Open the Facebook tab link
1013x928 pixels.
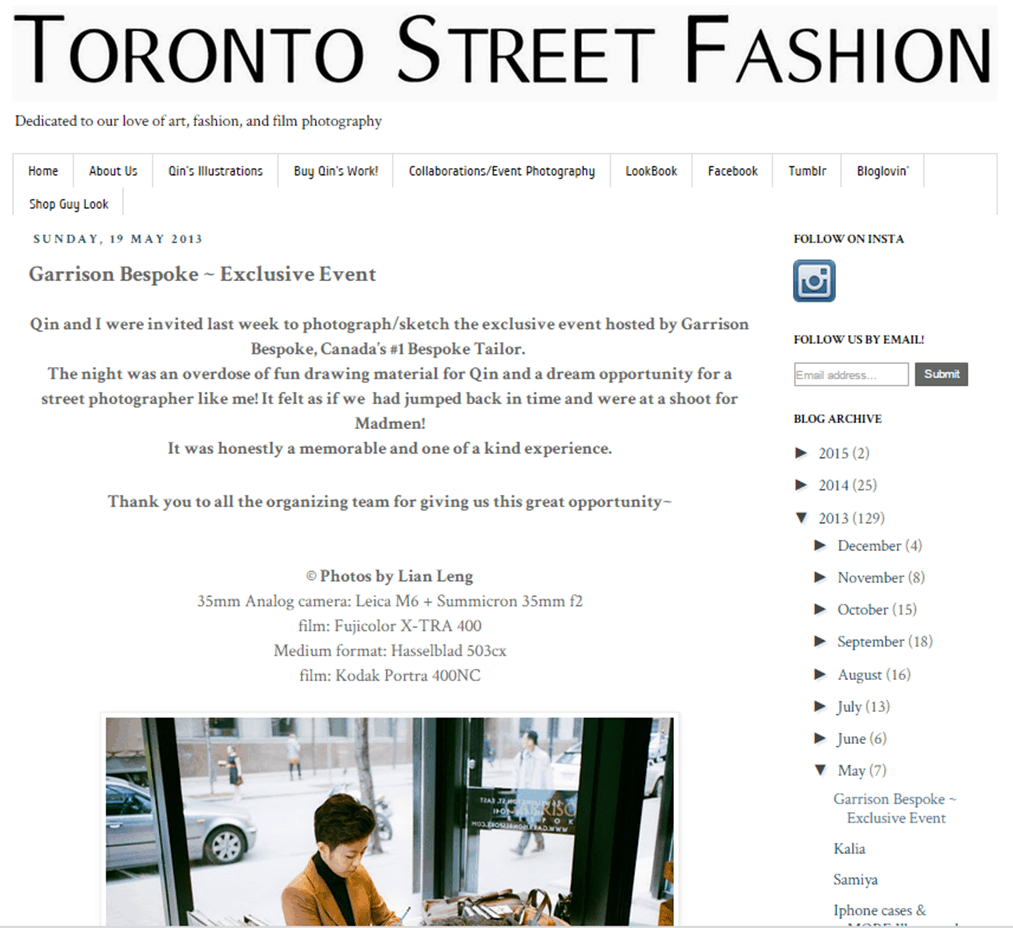pos(733,171)
